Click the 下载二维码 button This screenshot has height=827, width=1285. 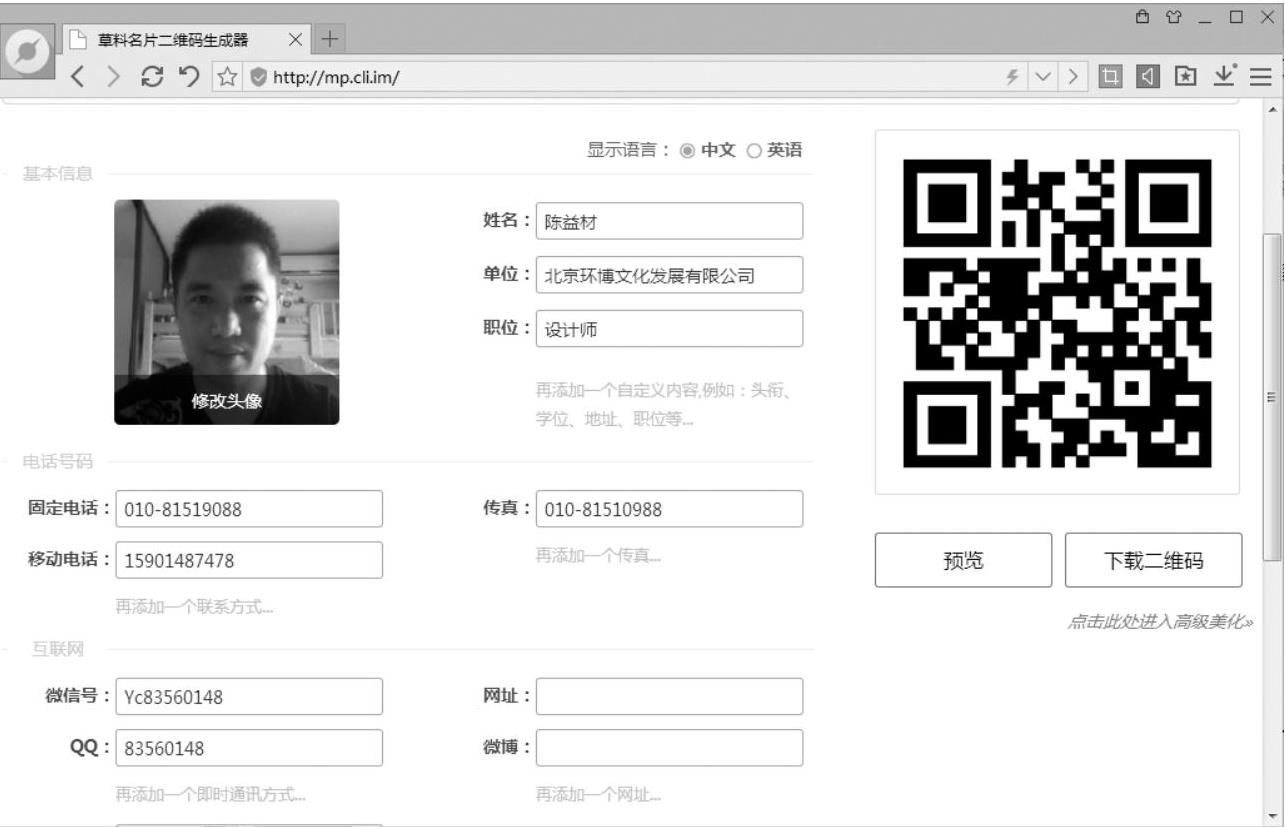[1153, 560]
